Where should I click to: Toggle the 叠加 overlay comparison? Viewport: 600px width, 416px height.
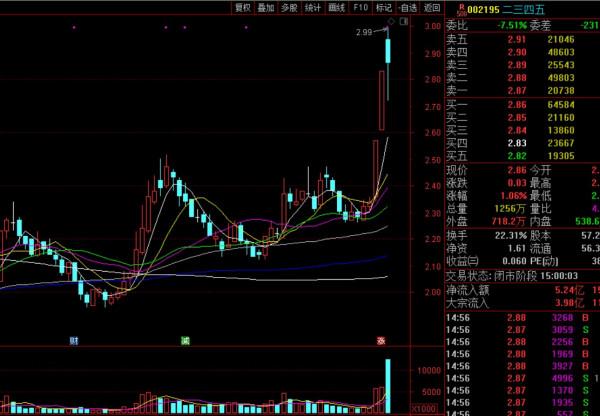(x=266, y=7)
